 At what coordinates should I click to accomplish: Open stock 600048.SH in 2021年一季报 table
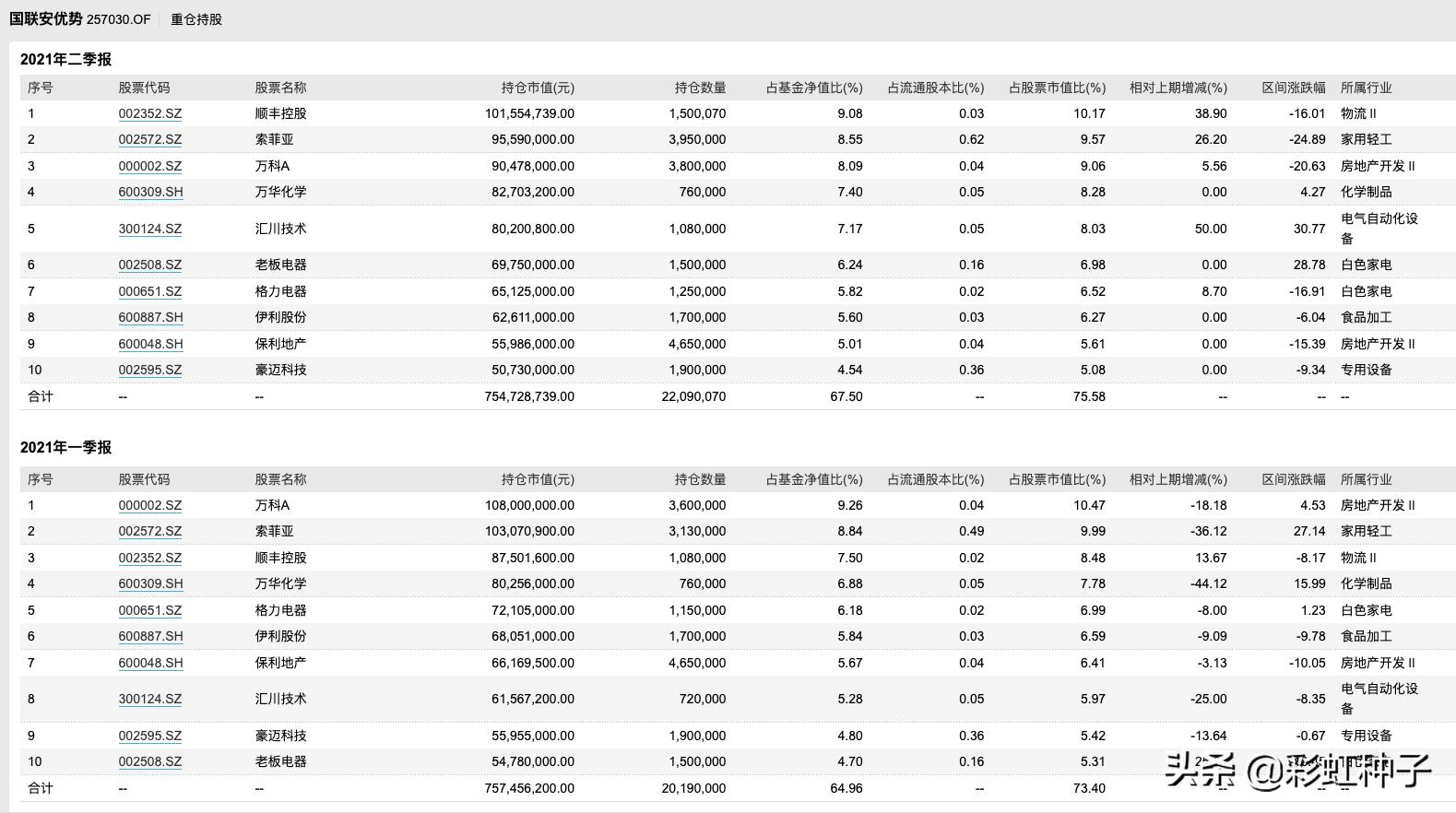click(x=150, y=663)
